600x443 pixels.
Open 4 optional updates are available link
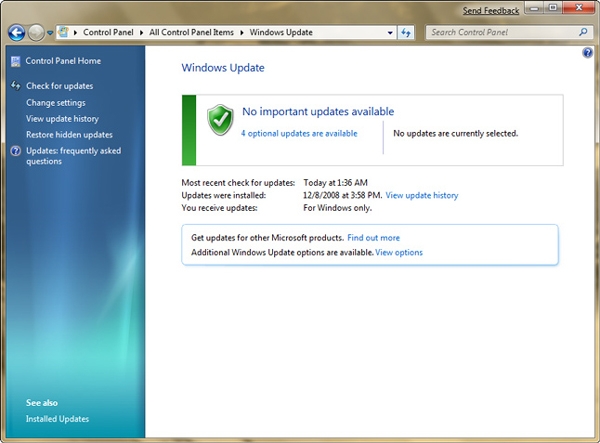299,134
